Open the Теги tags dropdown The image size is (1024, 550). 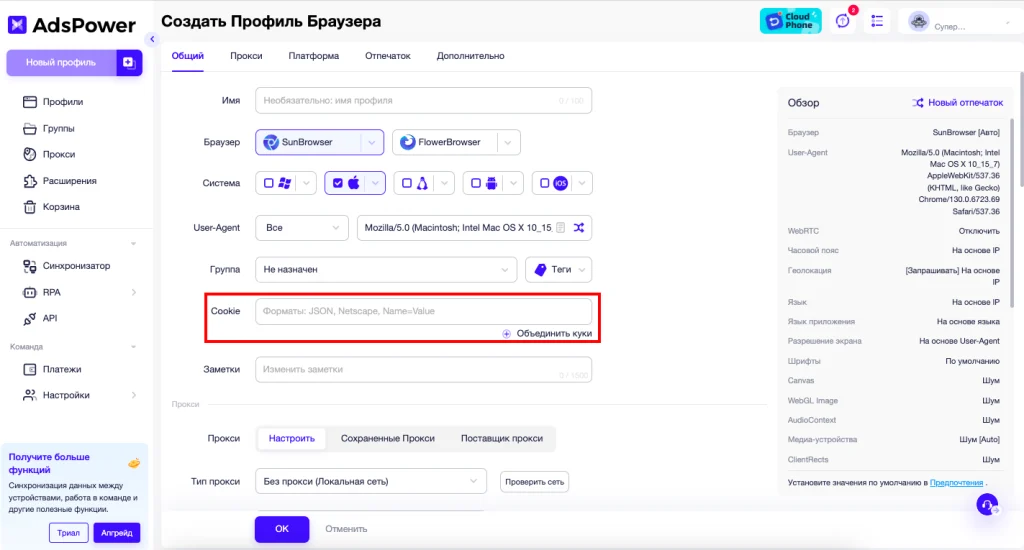558,270
